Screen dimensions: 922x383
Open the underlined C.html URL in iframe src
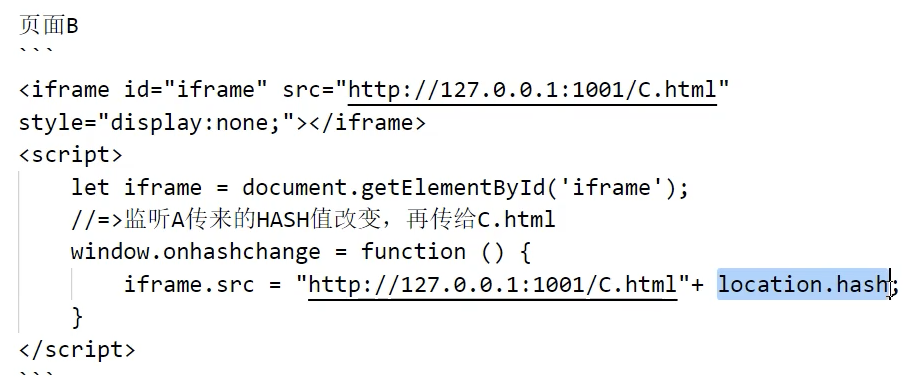(x=532, y=91)
